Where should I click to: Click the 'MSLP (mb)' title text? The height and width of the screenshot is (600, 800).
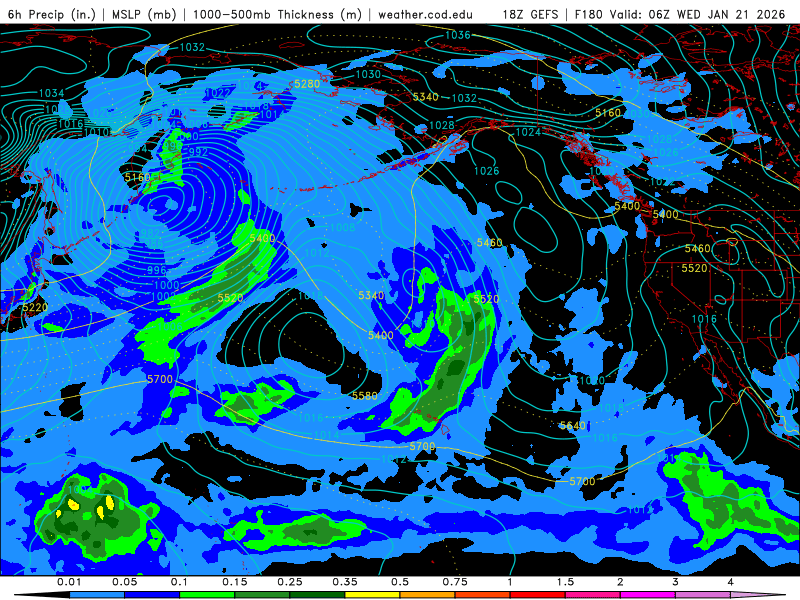click(x=144, y=14)
